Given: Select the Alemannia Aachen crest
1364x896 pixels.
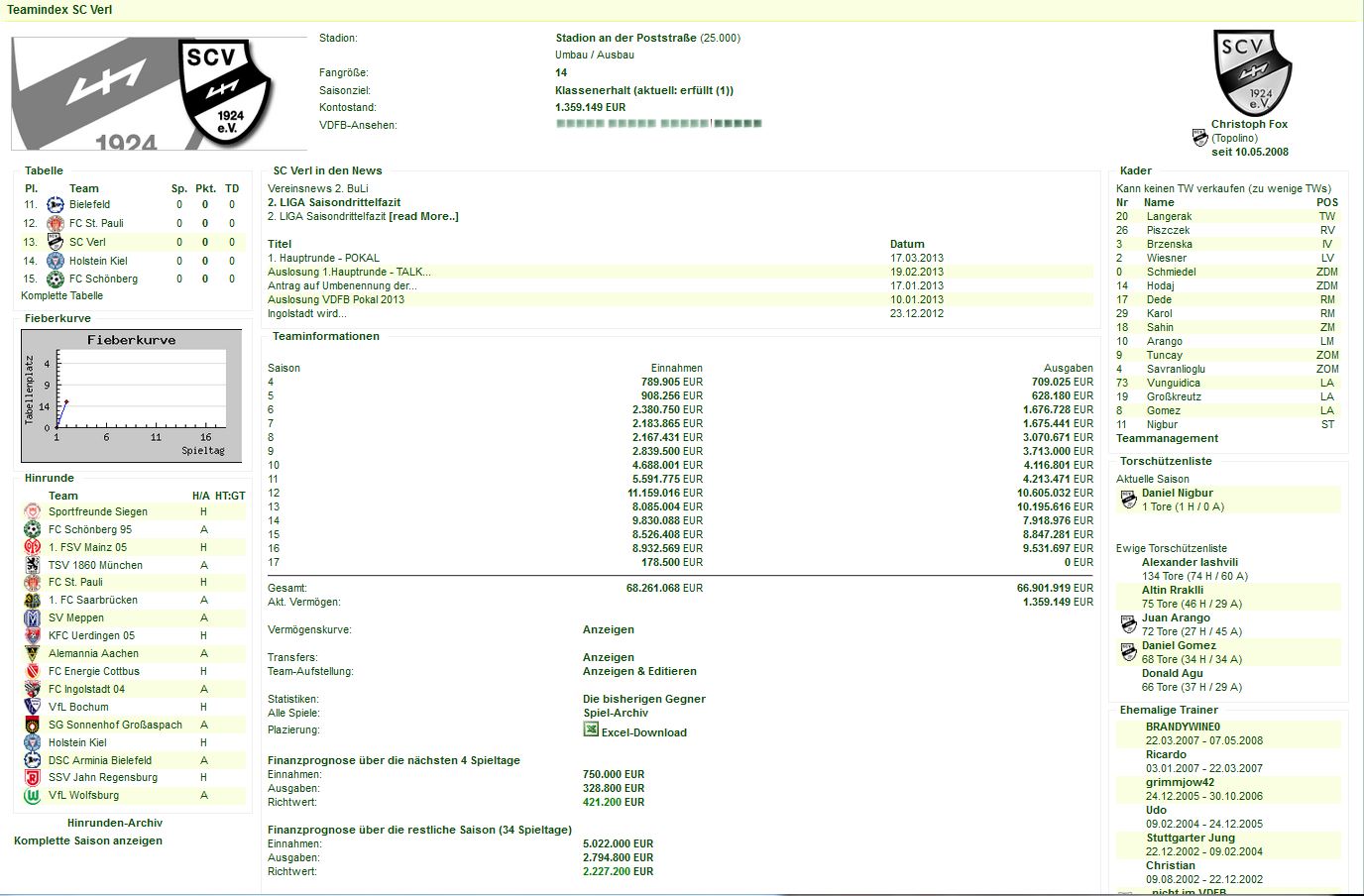Looking at the screenshot, I should [x=32, y=654].
